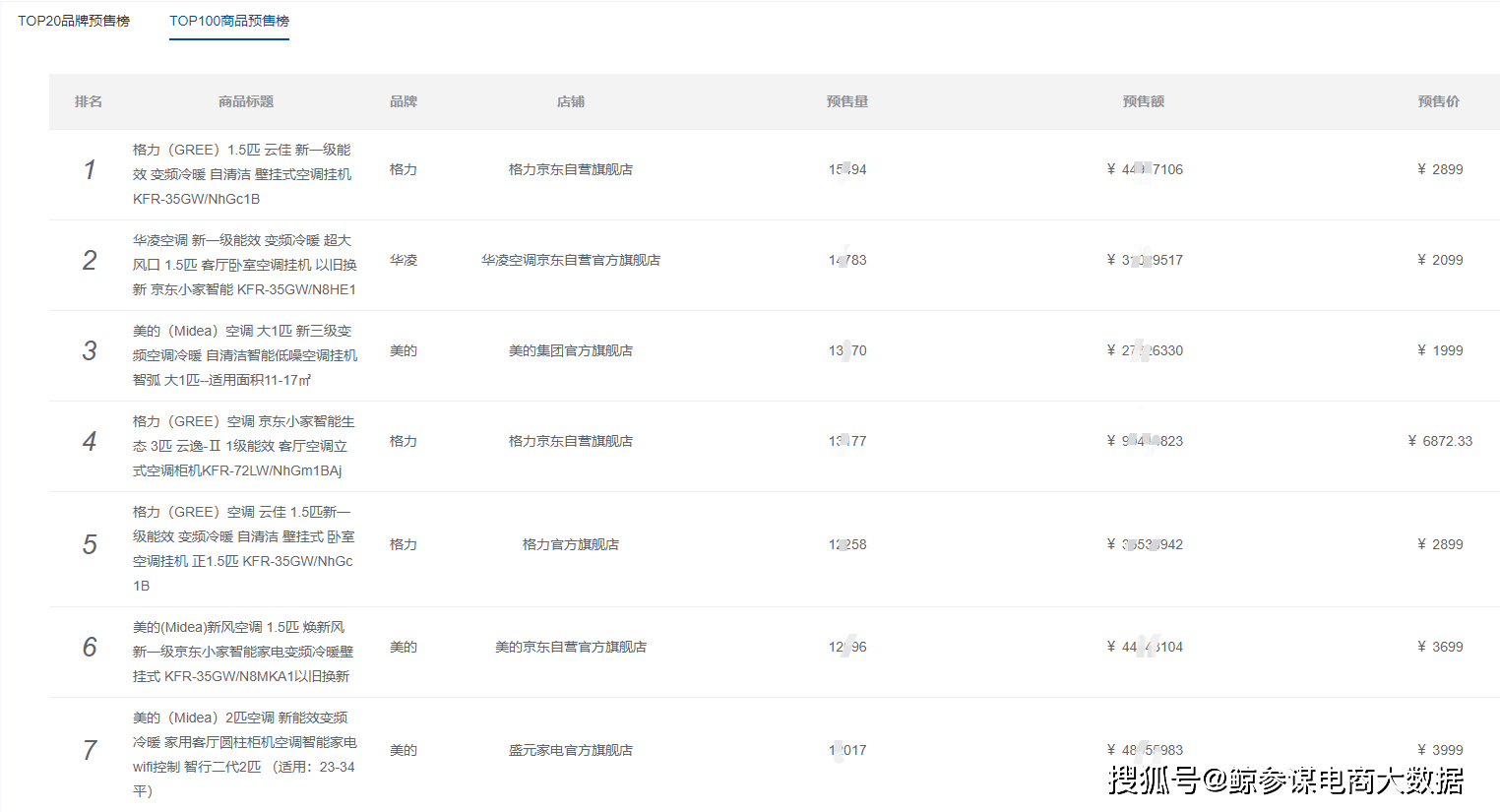
Task: Click the 品牌 column header
Action: click(x=404, y=101)
